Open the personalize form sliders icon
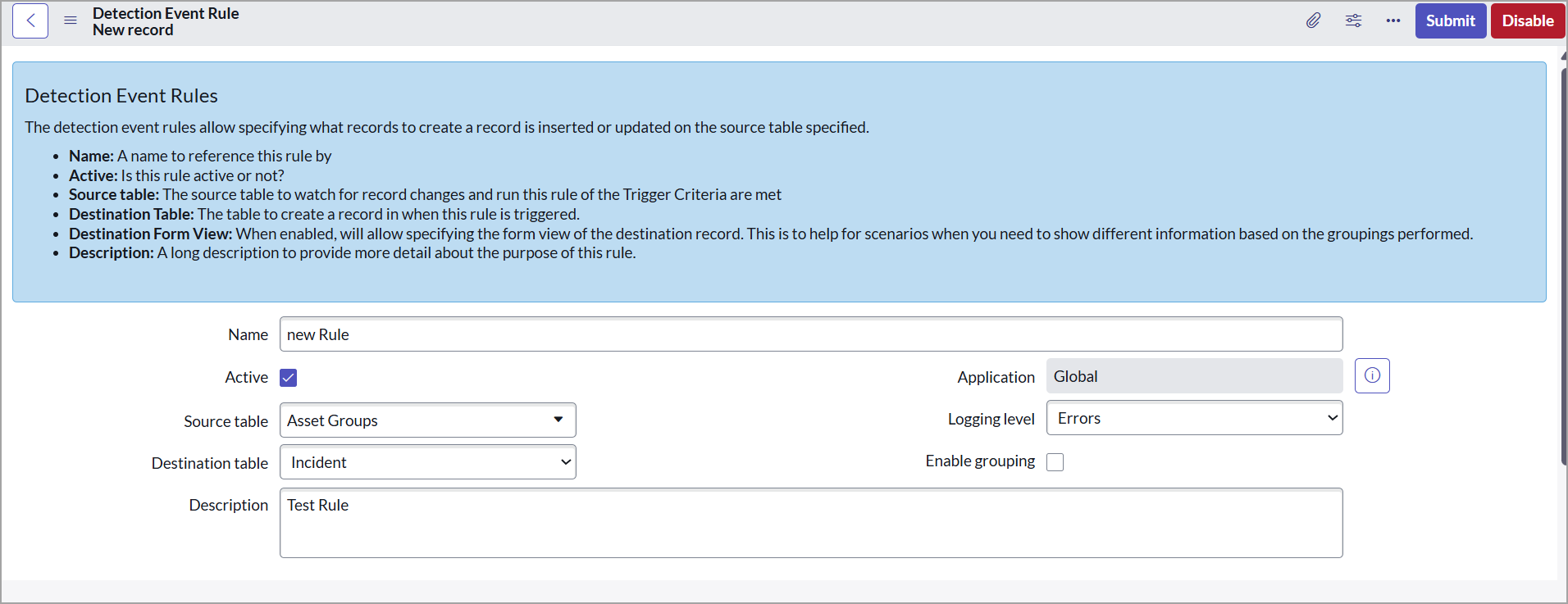Image resolution: width=1568 pixels, height=604 pixels. (1353, 21)
